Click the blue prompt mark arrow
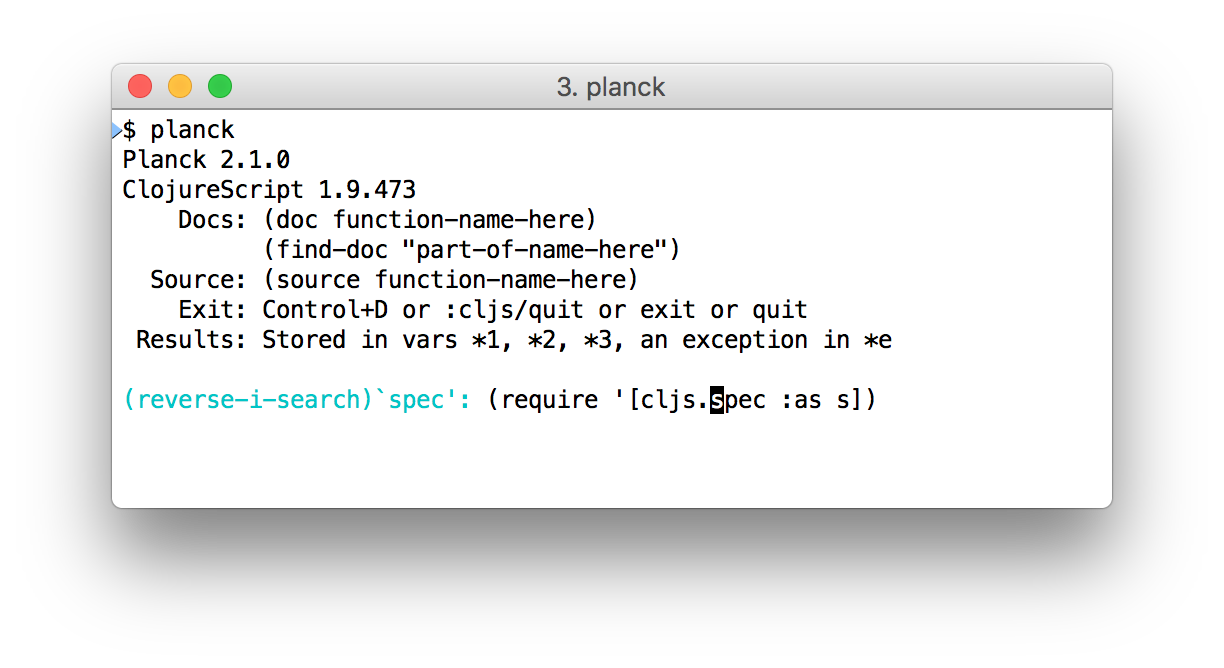This screenshot has height=668, width=1224. (x=117, y=130)
